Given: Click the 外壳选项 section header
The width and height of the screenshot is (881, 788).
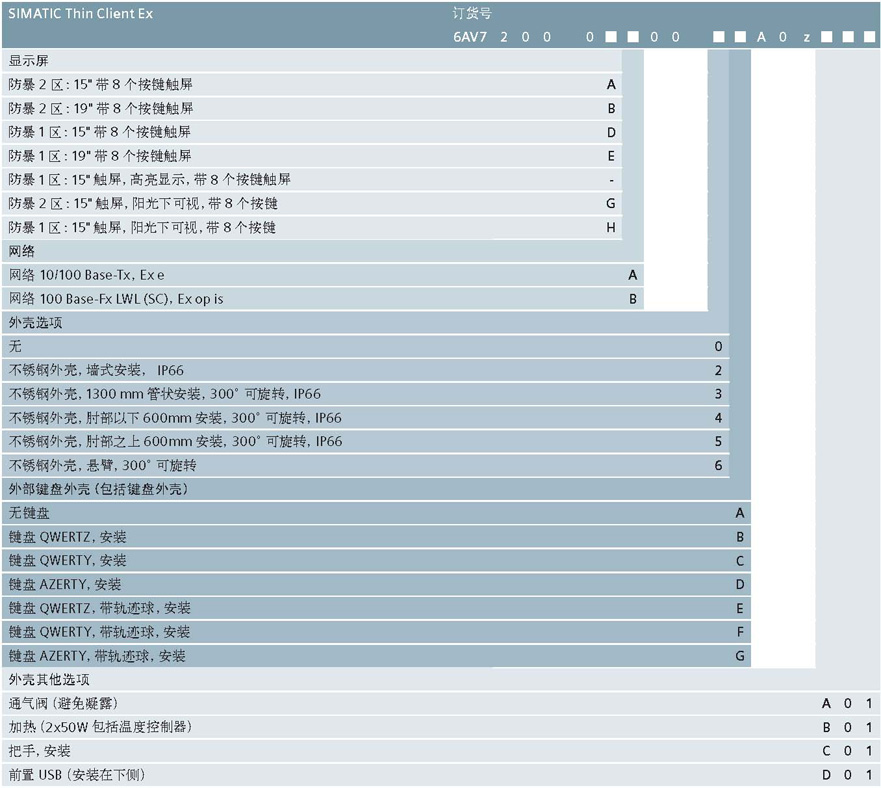Looking at the screenshot, I should [x=36, y=323].
